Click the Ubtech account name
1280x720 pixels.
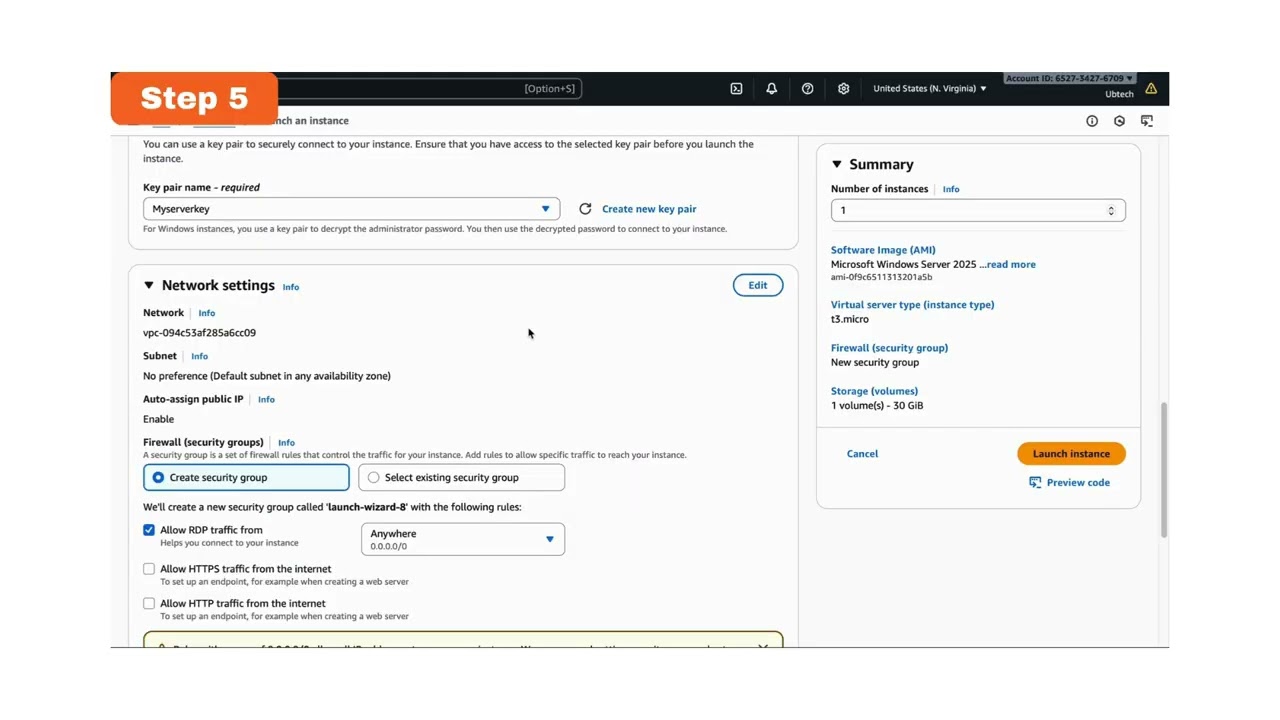pos(1119,94)
